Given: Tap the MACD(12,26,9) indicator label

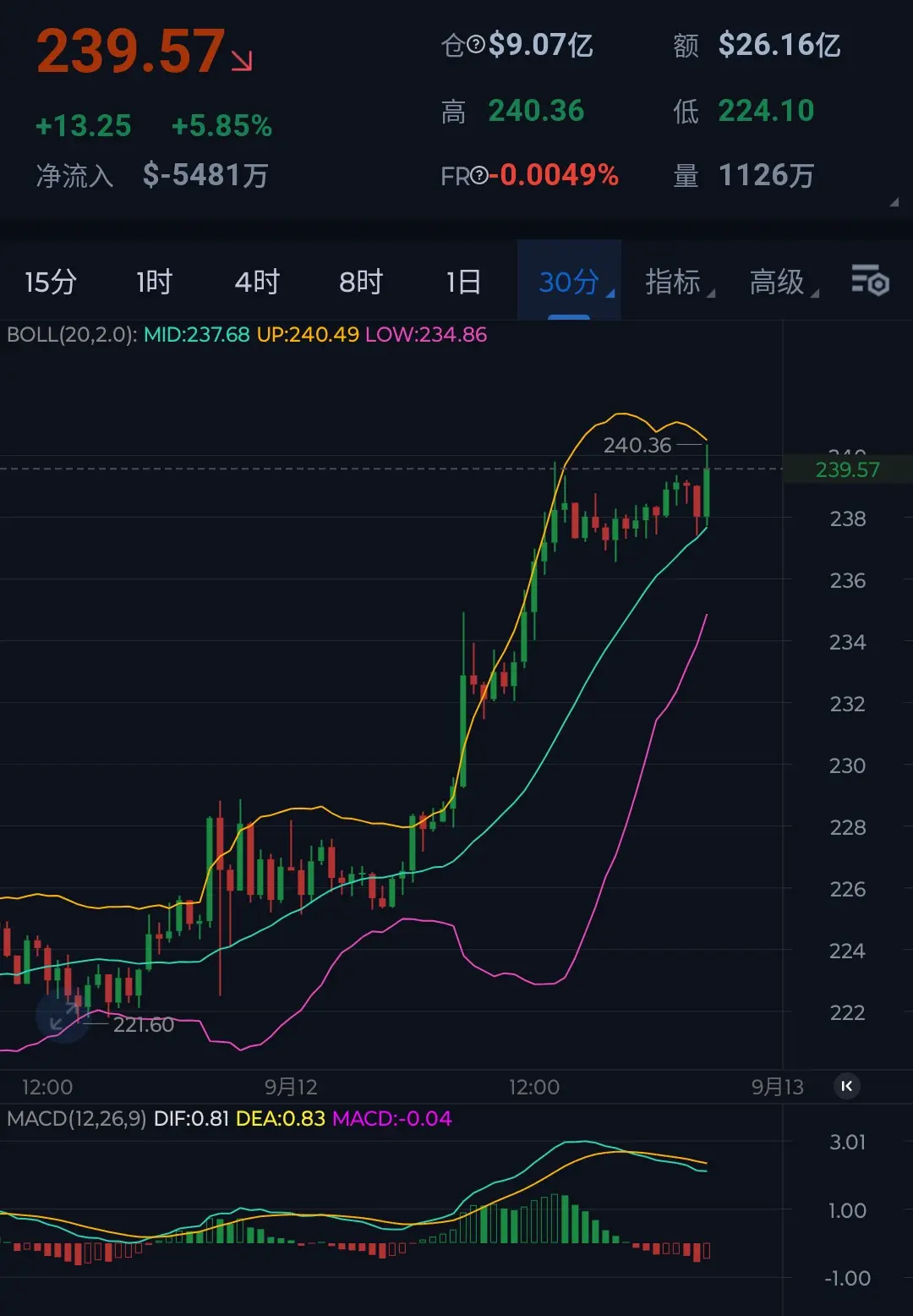Looking at the screenshot, I should [x=76, y=1118].
